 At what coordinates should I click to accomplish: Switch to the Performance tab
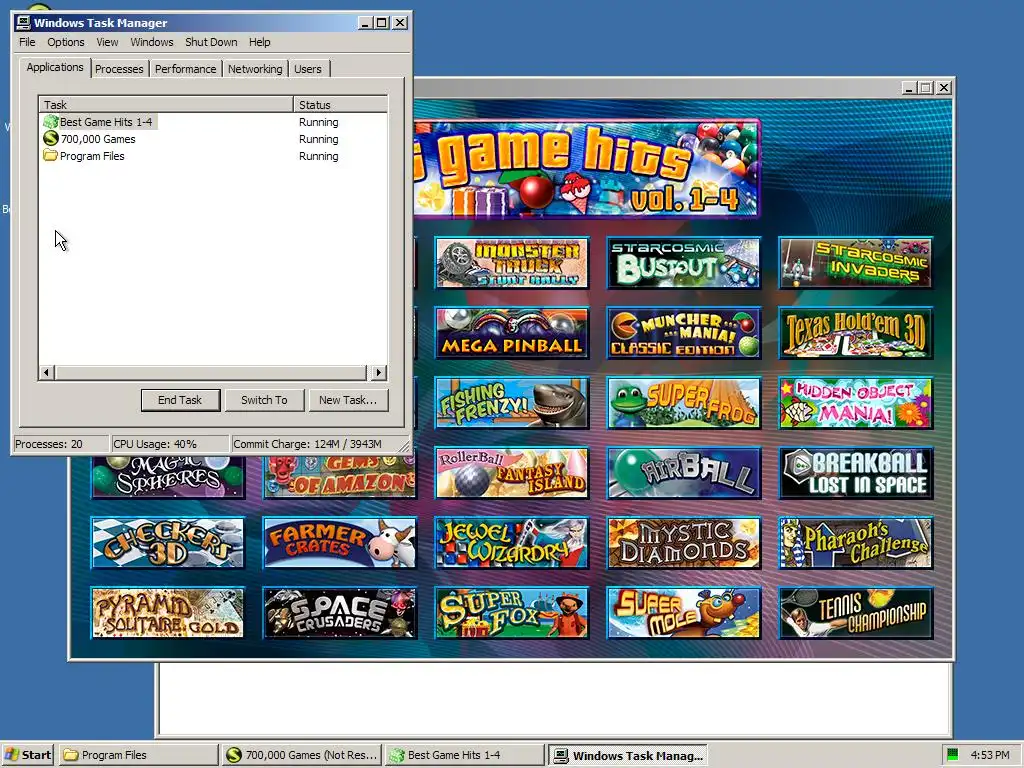point(185,69)
